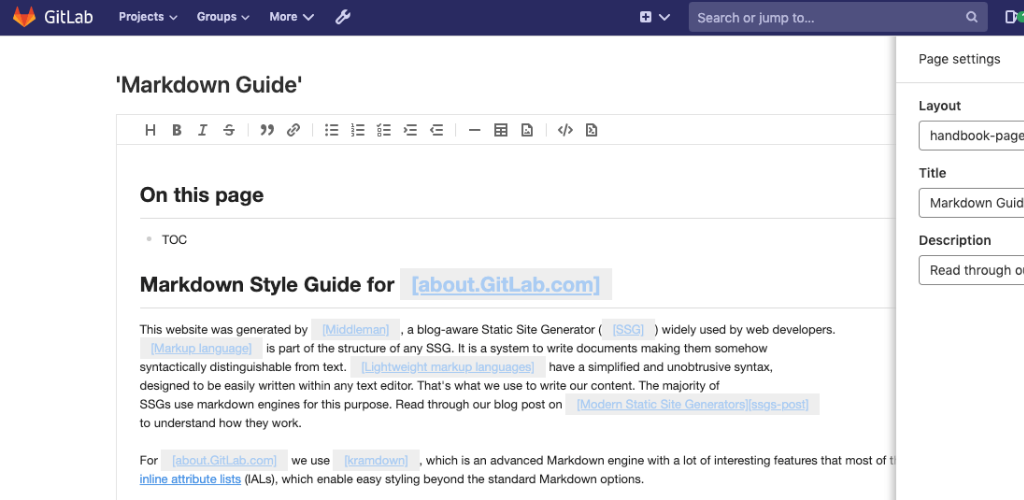Toggle bold formatting
This screenshot has height=500, width=1024.
[176, 130]
